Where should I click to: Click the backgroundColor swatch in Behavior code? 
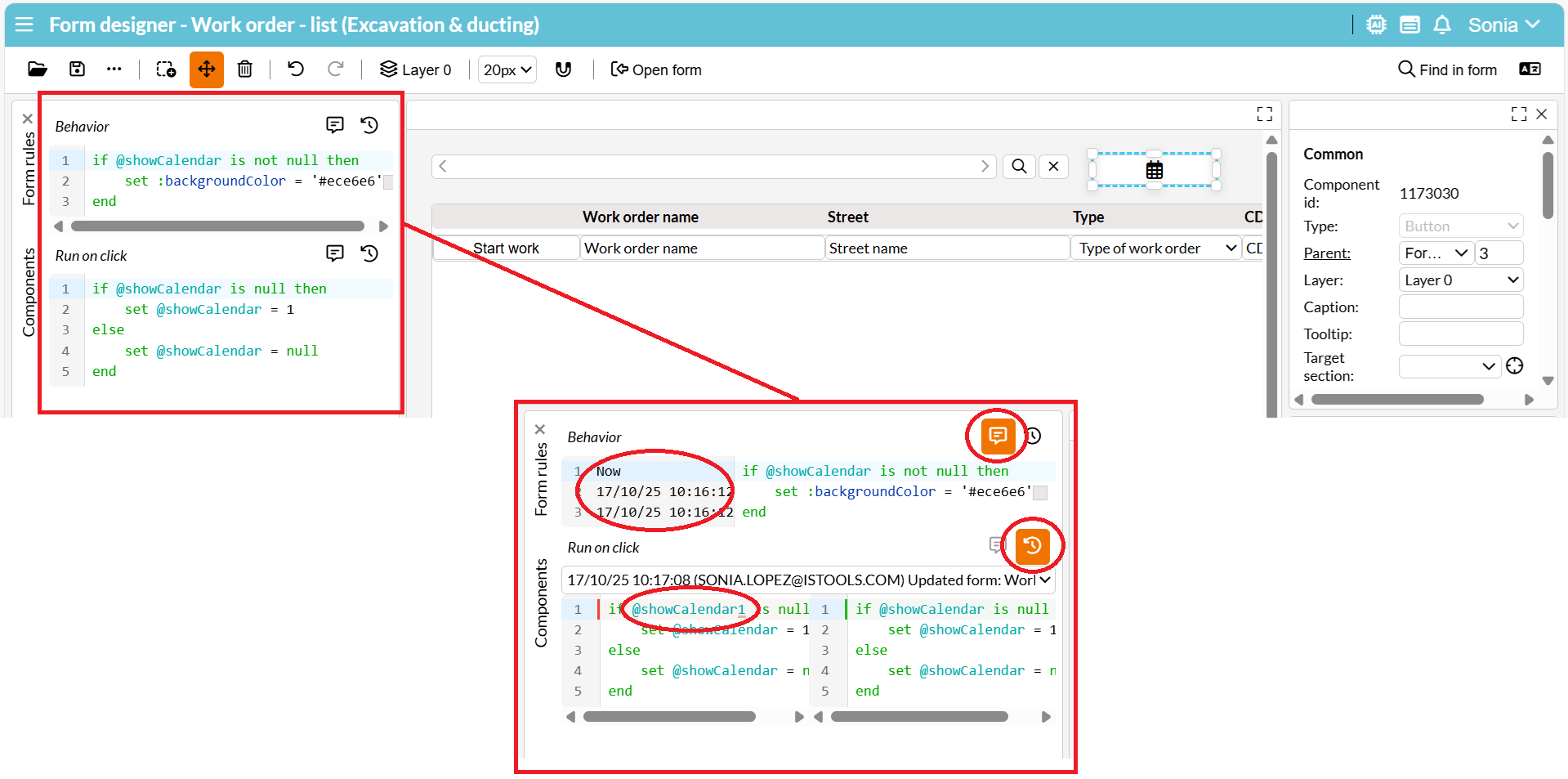pos(388,181)
